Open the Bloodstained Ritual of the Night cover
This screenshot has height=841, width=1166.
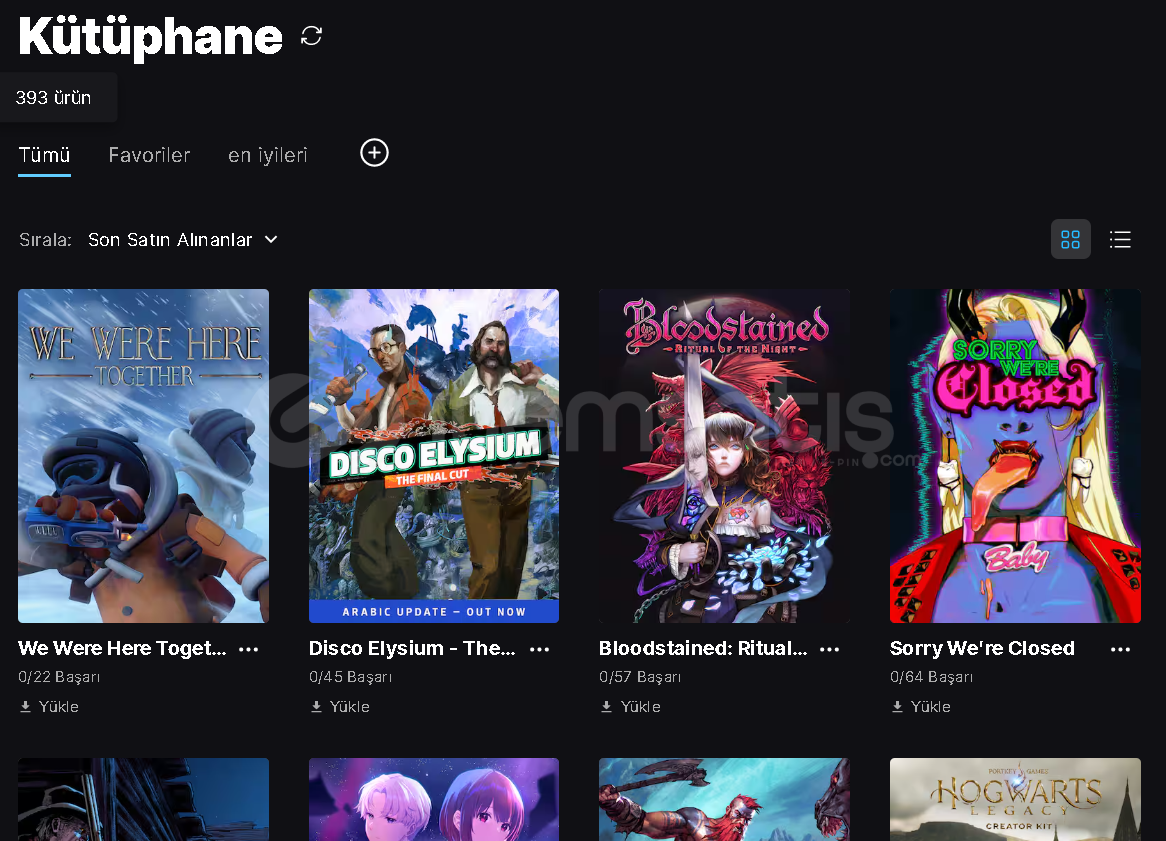[x=724, y=456]
